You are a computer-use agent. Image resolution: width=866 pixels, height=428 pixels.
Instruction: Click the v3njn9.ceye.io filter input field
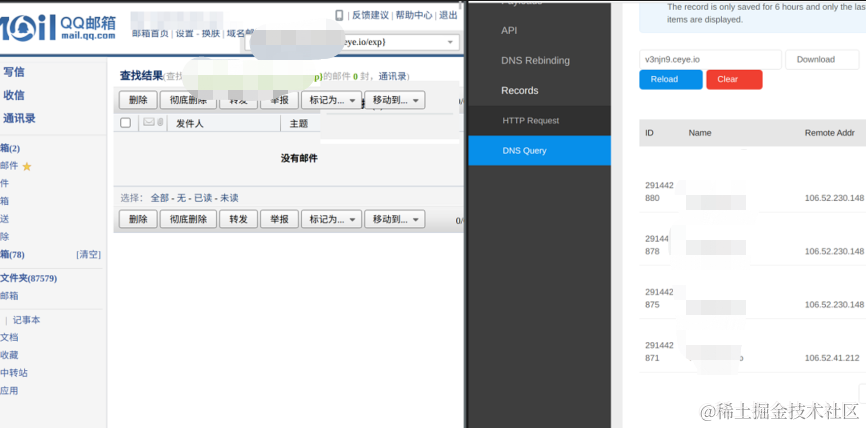coord(710,60)
